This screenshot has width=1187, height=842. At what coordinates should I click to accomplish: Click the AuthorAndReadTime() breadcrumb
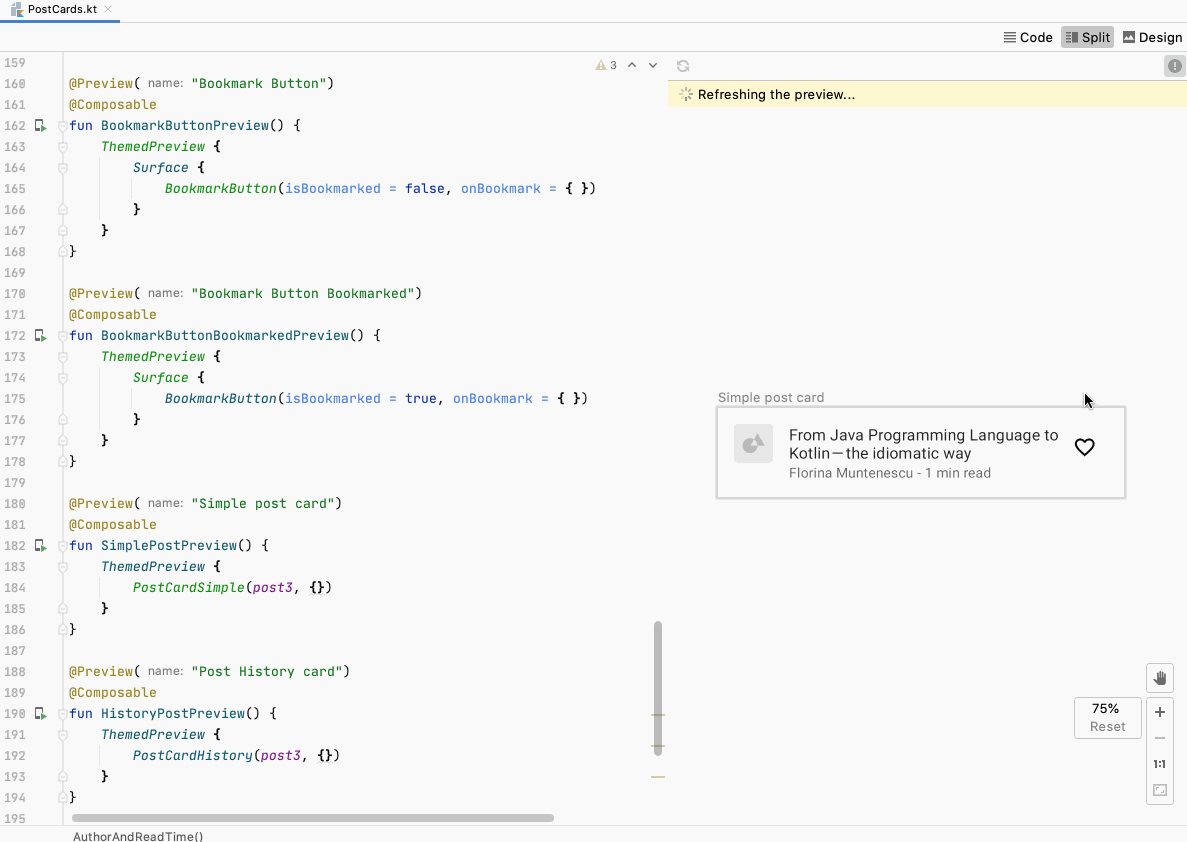138,836
